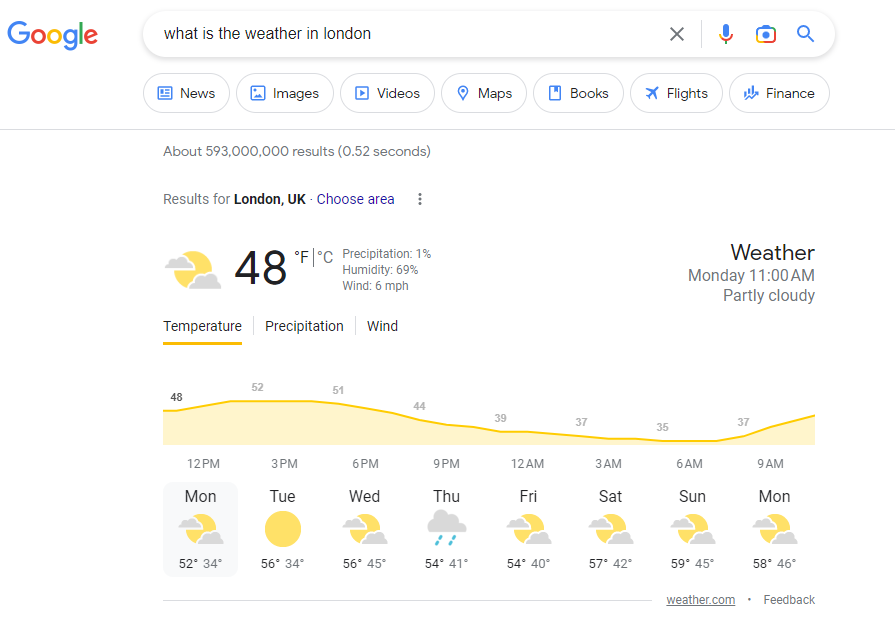Screen dimensions: 895x620
Task: Clear the search box with the X icon
Action: (677, 34)
